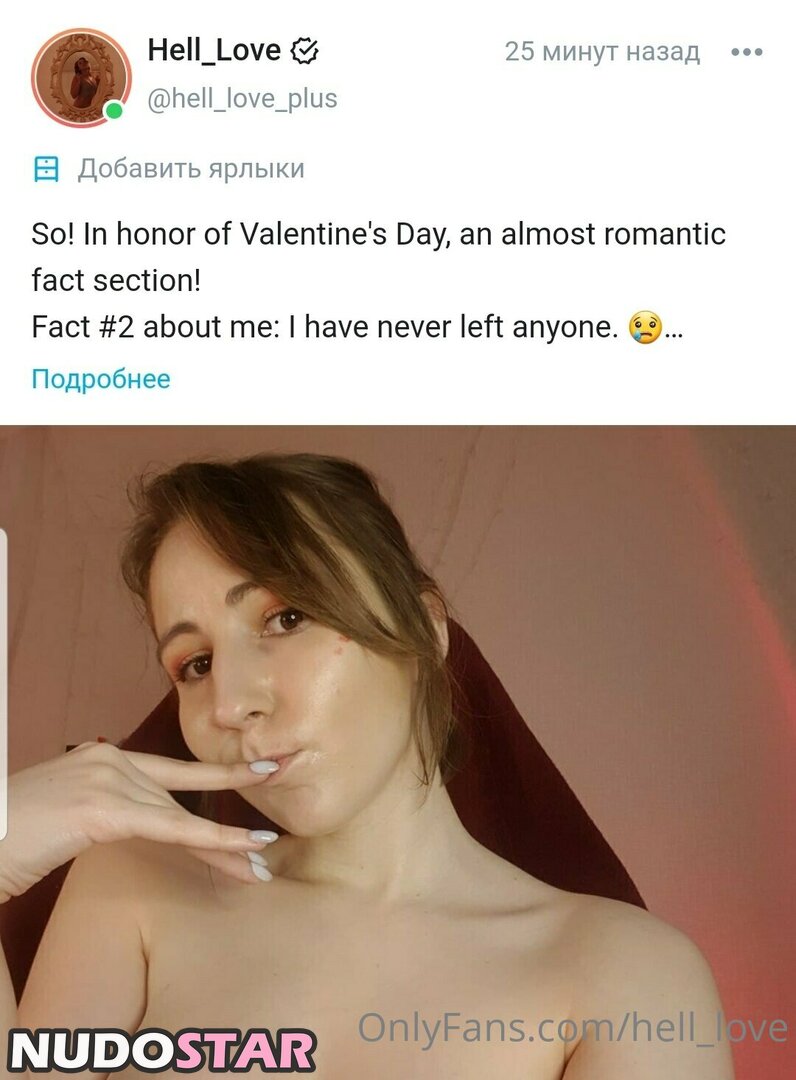Viewport: 796px width, 1080px height.
Task: Click the green online status dot
Action: click(x=115, y=110)
